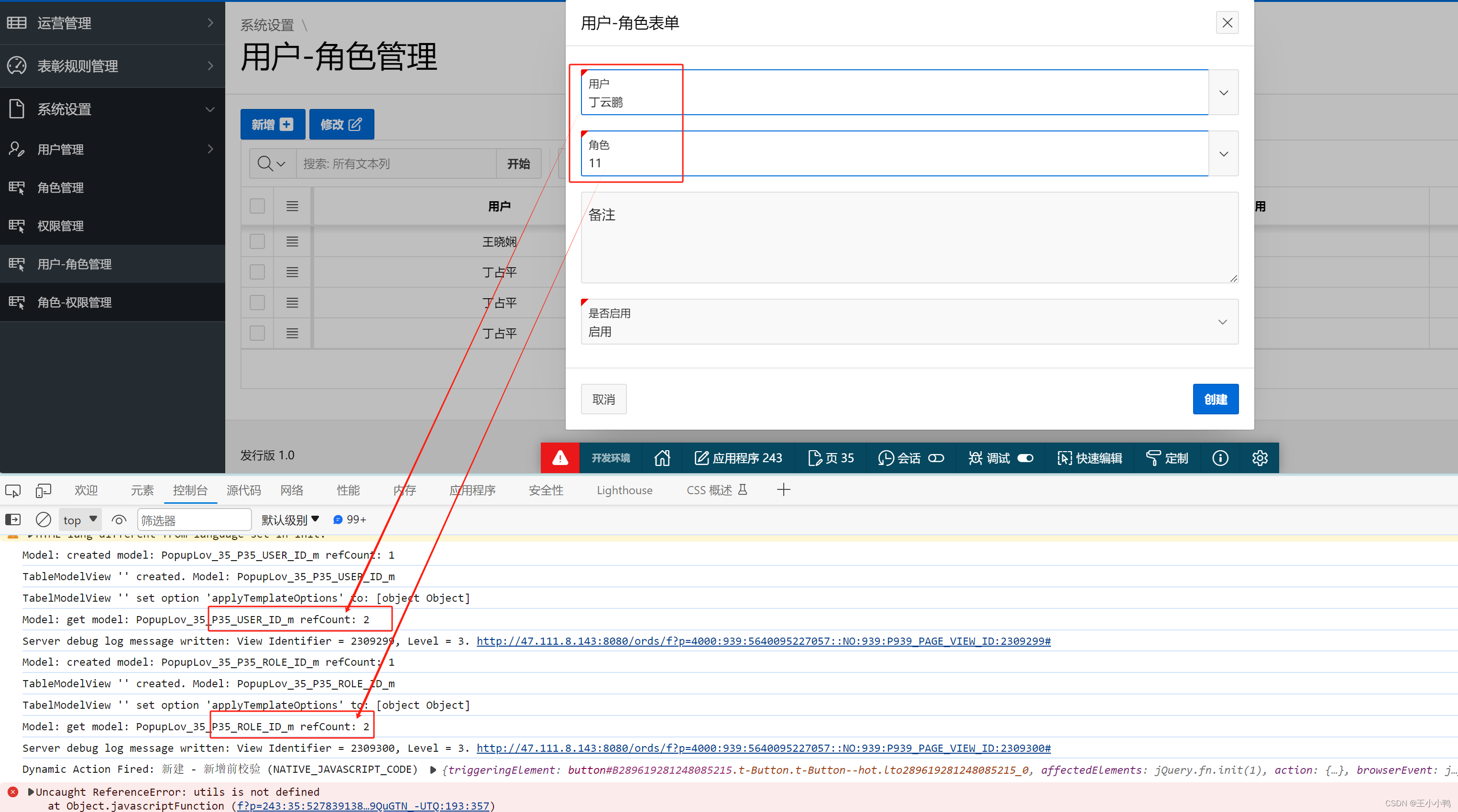Activate 快速编辑 quick edit
1458x812 pixels.
tap(1089, 458)
